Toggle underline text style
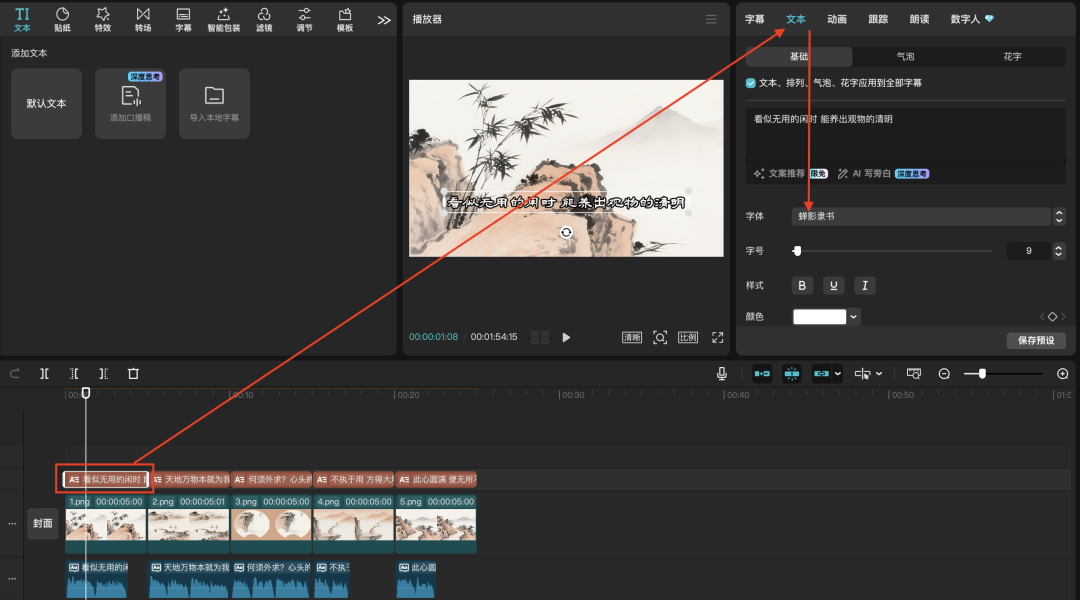The width and height of the screenshot is (1080, 600). [x=833, y=286]
